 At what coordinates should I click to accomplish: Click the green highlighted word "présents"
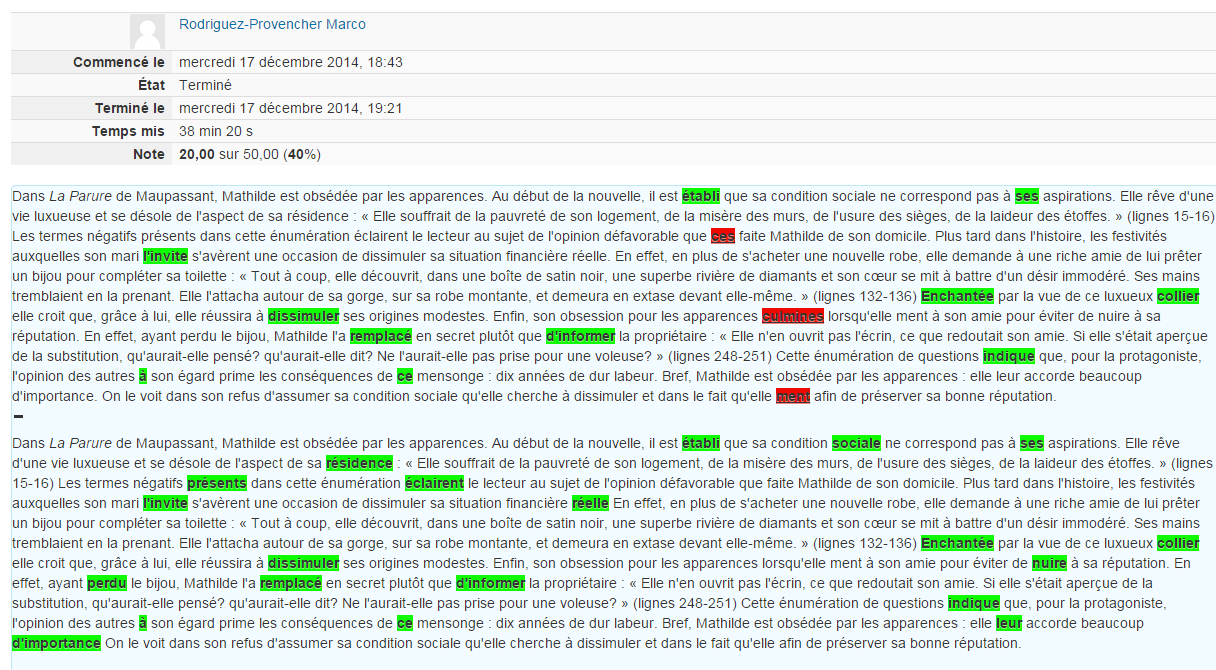[217, 483]
